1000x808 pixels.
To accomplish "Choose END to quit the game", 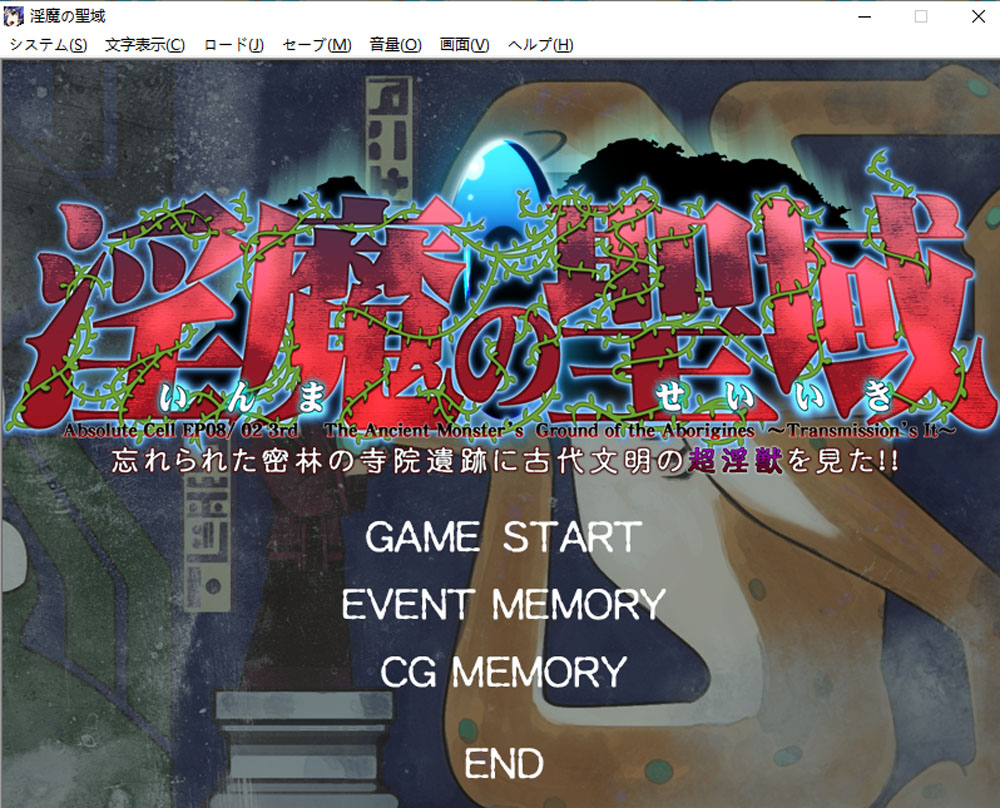I will (x=504, y=763).
